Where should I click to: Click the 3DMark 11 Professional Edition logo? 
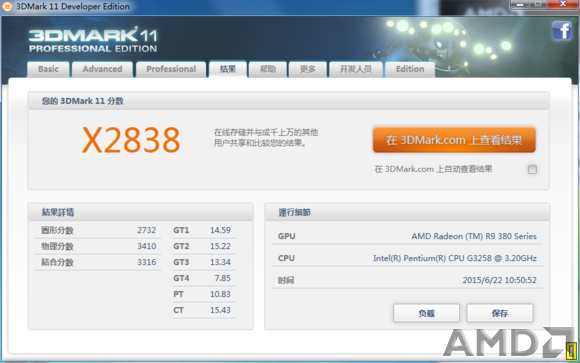tap(93, 40)
